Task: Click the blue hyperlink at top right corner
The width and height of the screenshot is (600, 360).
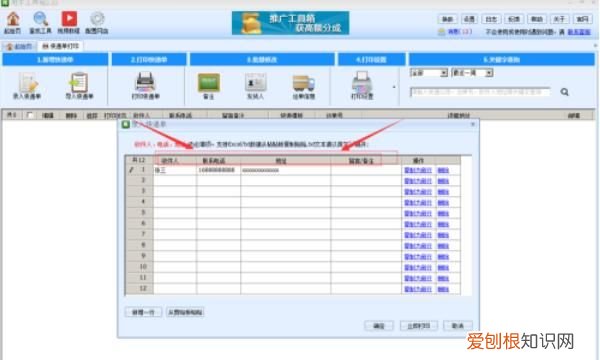Action: pyautogui.click(x=579, y=32)
